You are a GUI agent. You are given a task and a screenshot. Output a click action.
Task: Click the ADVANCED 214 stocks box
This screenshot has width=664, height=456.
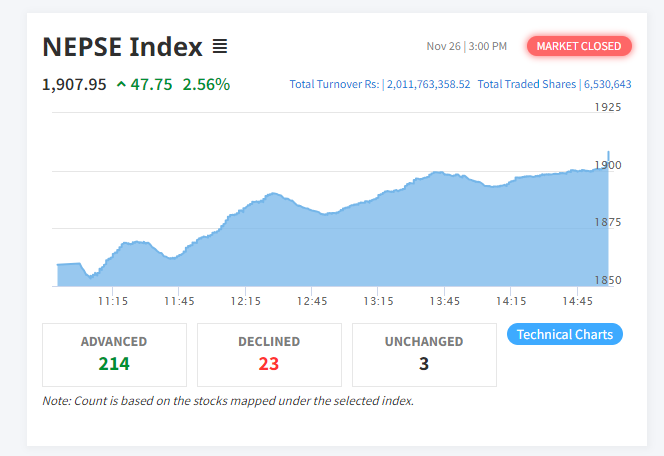point(114,354)
